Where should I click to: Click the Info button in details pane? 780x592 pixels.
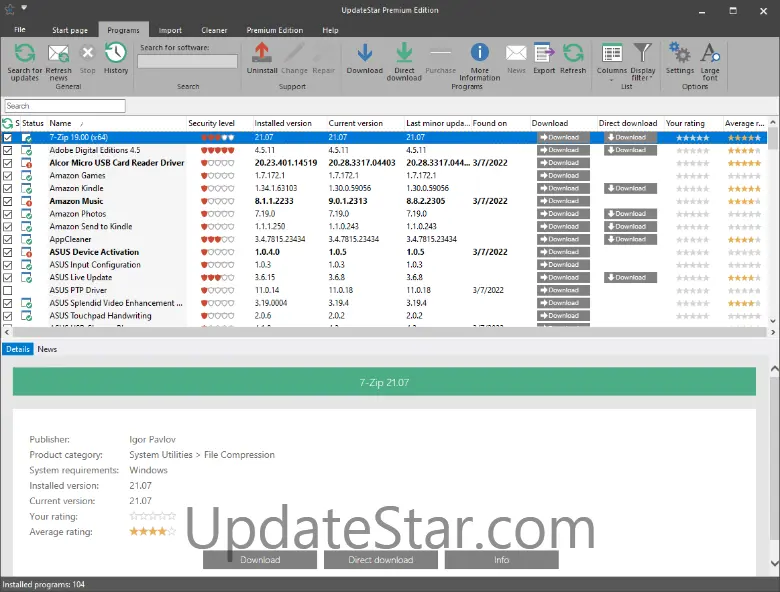click(x=501, y=560)
